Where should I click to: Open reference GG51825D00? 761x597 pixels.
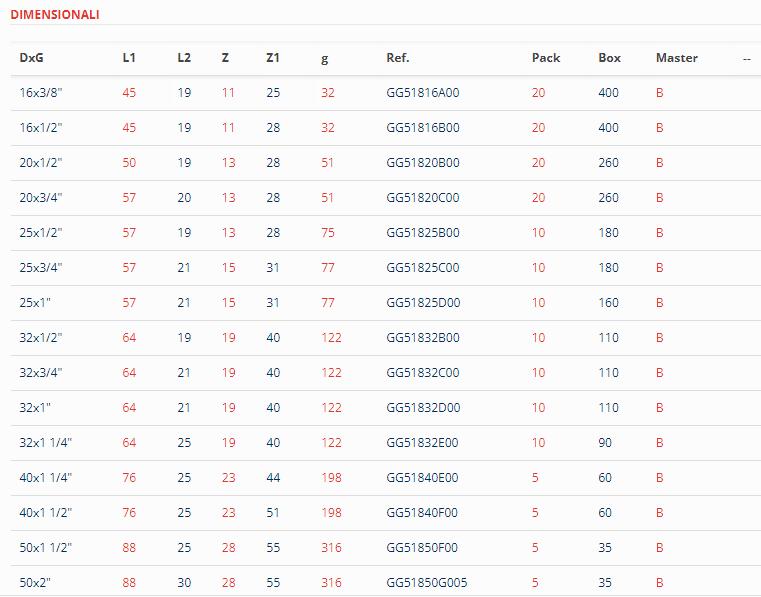pos(423,302)
